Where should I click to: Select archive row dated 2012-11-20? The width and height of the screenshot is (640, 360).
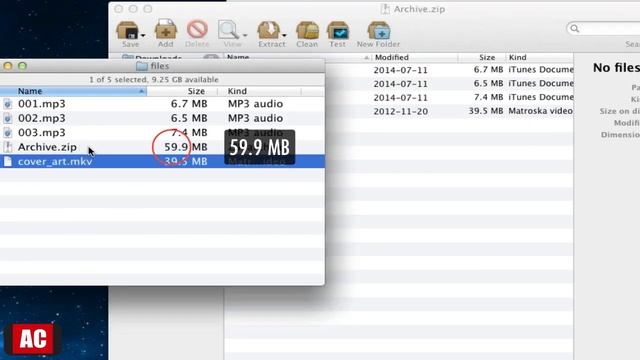[449, 111]
